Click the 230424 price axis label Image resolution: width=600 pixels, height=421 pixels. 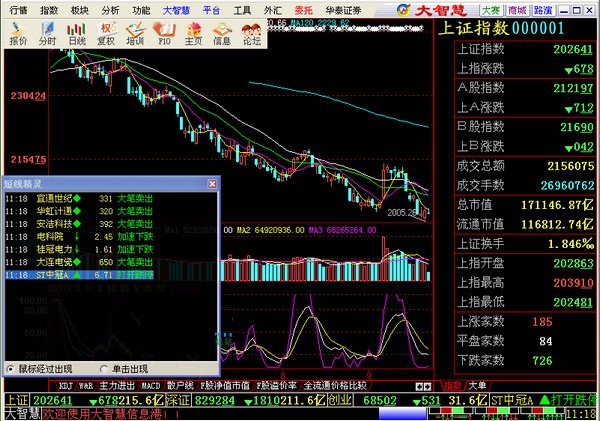(28, 96)
